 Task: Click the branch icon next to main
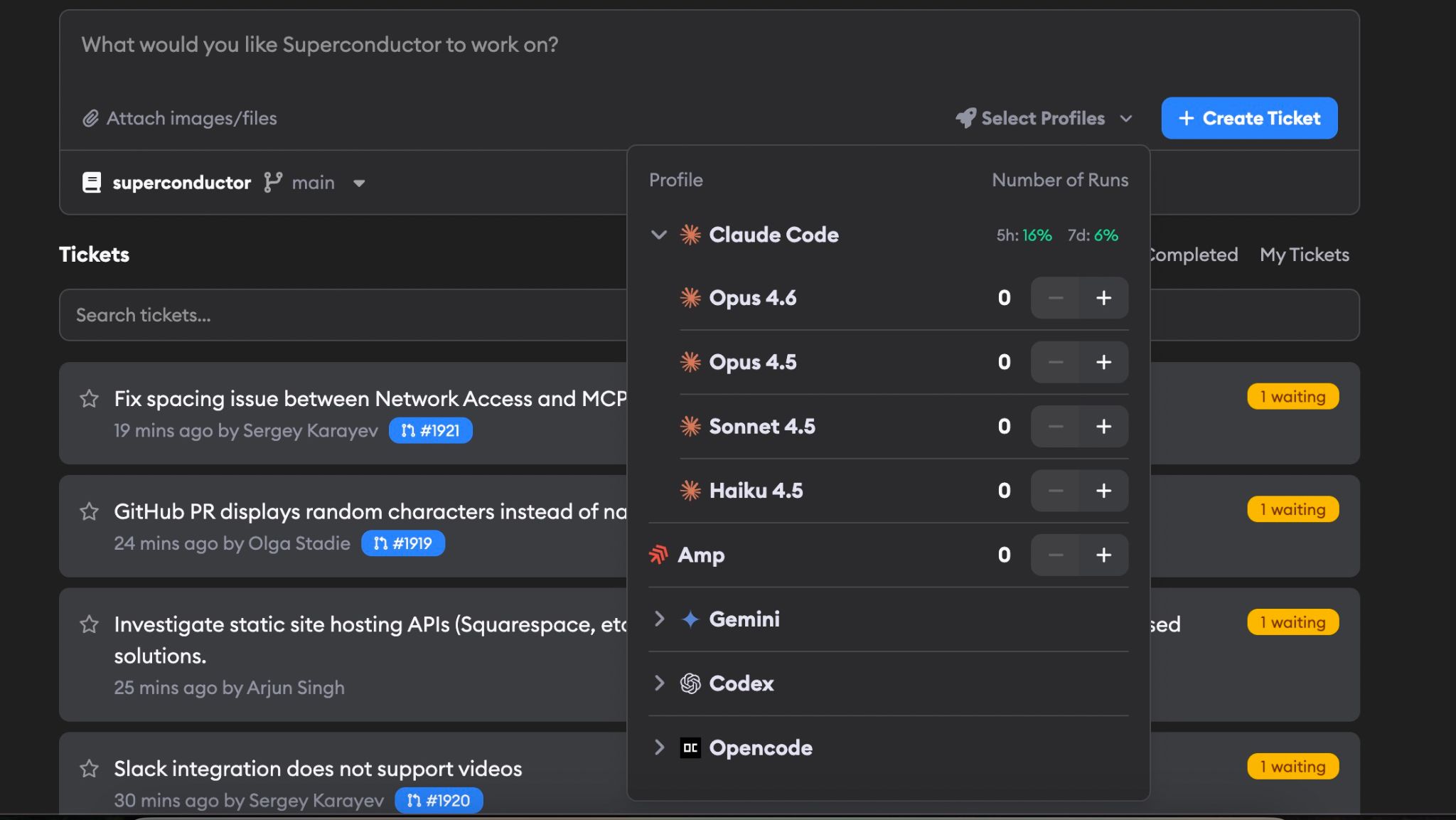coord(273,183)
